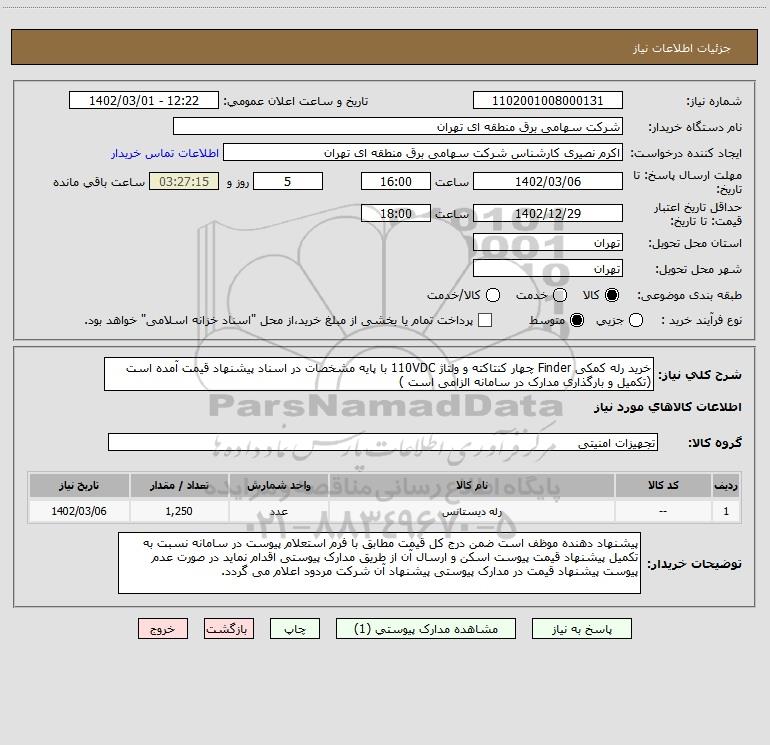Click the quantity cell 1,250
The height and width of the screenshot is (745, 770).
179,511
